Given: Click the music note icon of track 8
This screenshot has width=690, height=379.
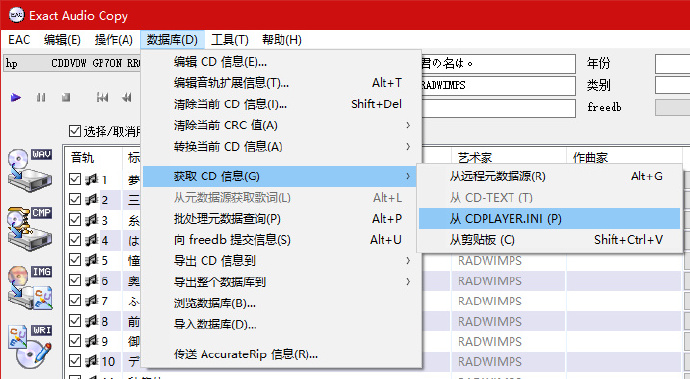Looking at the screenshot, I should point(92,321).
